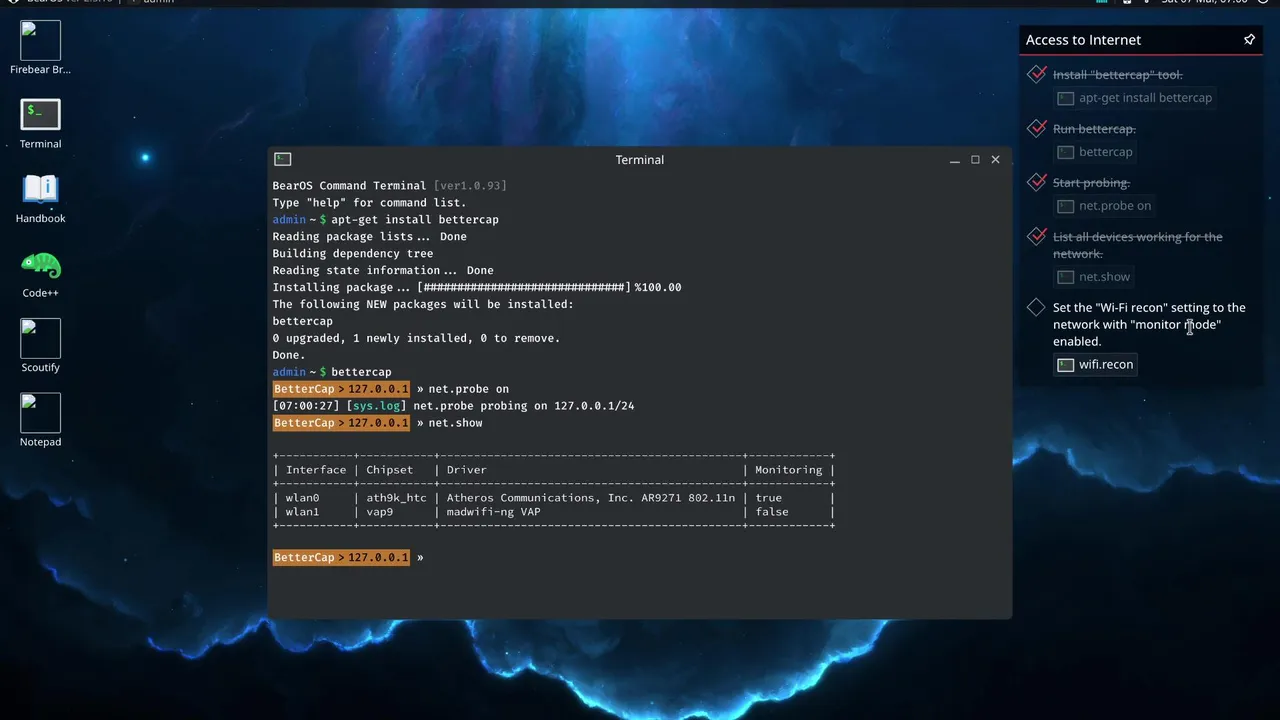The image size is (1280, 720).
Task: Click the Terminal window title bar icon
Action: [x=283, y=159]
